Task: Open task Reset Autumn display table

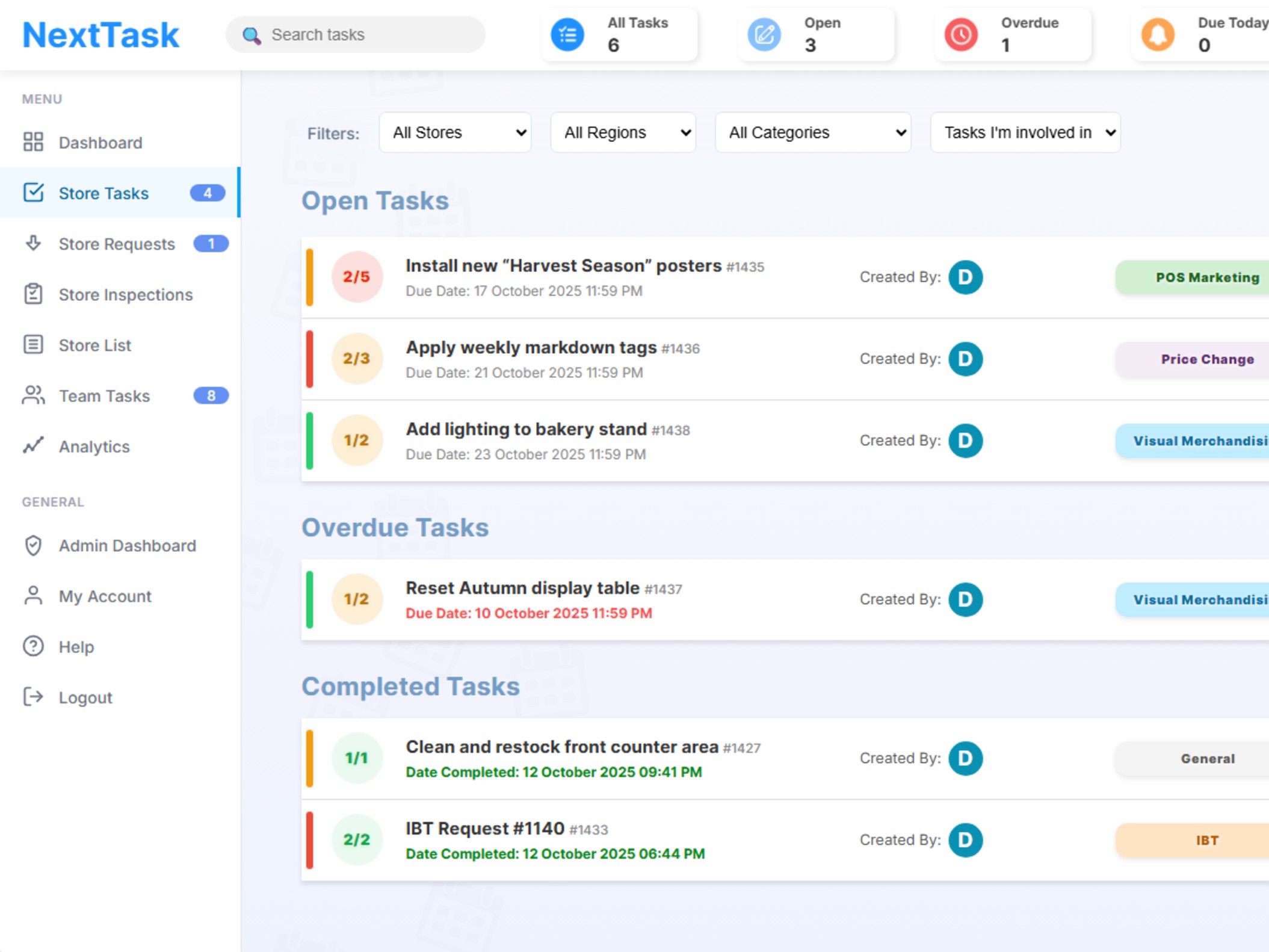Action: point(522,588)
